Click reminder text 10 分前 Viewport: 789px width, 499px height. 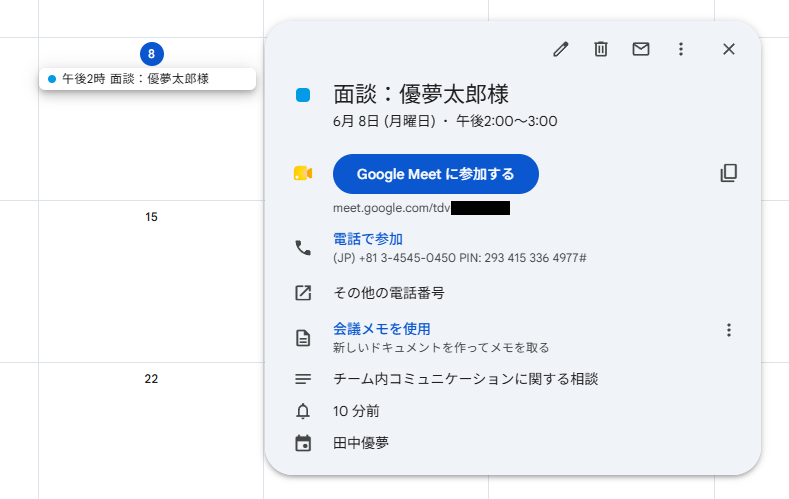tap(356, 411)
